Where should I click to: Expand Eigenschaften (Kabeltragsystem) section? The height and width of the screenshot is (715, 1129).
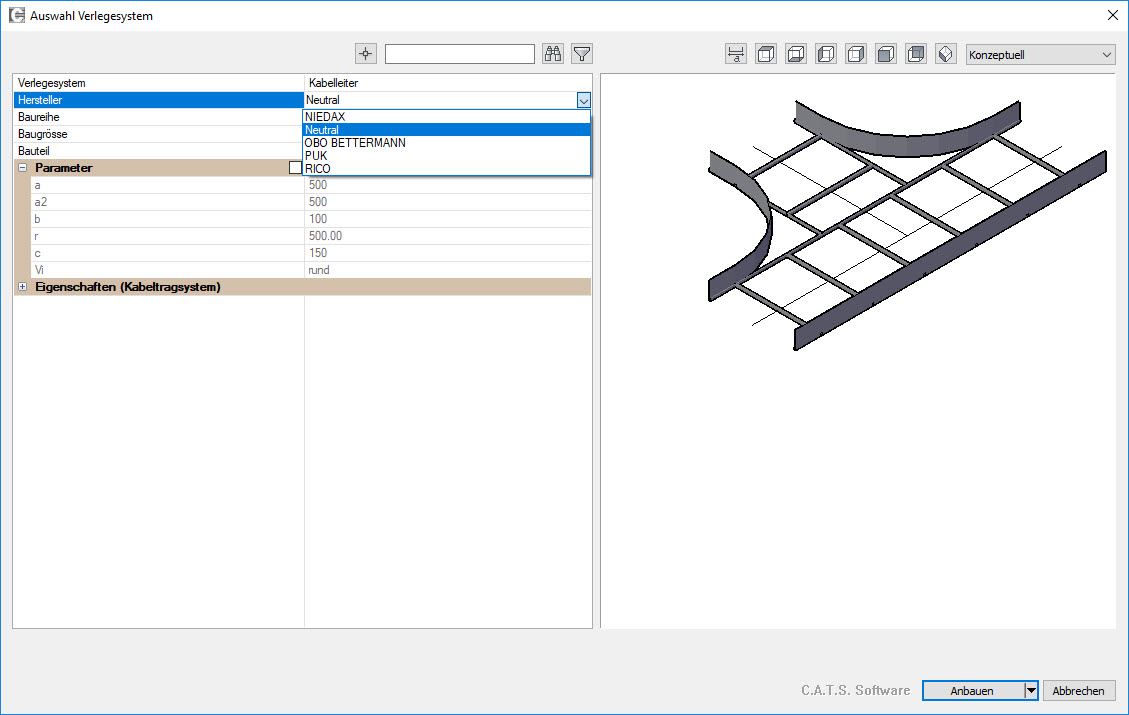tap(23, 287)
